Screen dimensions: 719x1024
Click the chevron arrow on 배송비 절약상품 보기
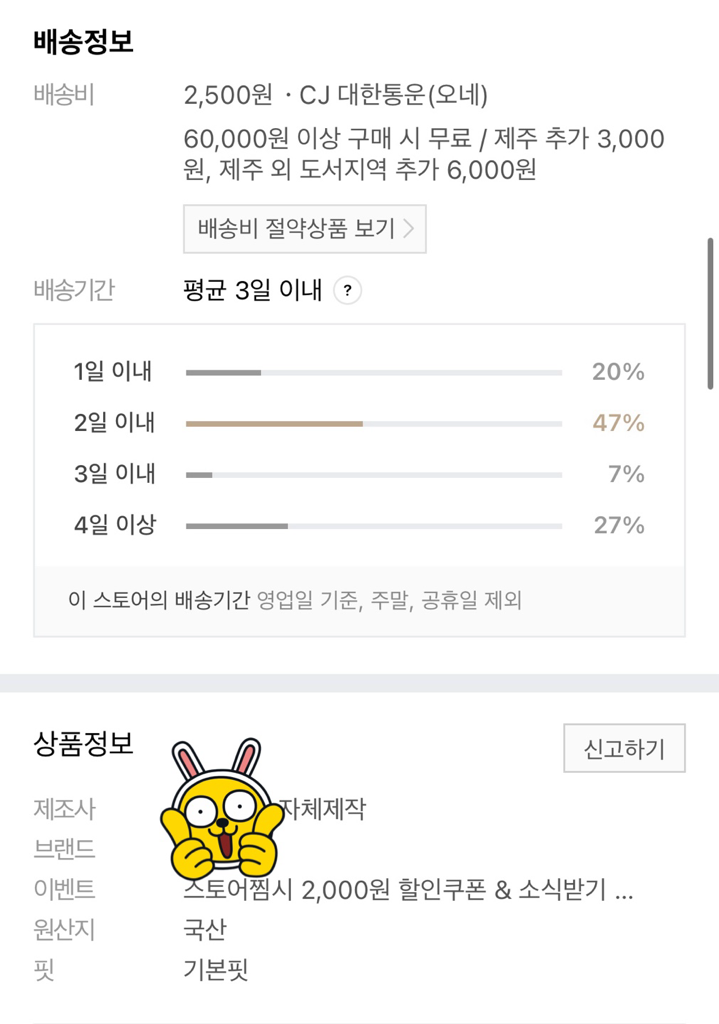[409, 229]
